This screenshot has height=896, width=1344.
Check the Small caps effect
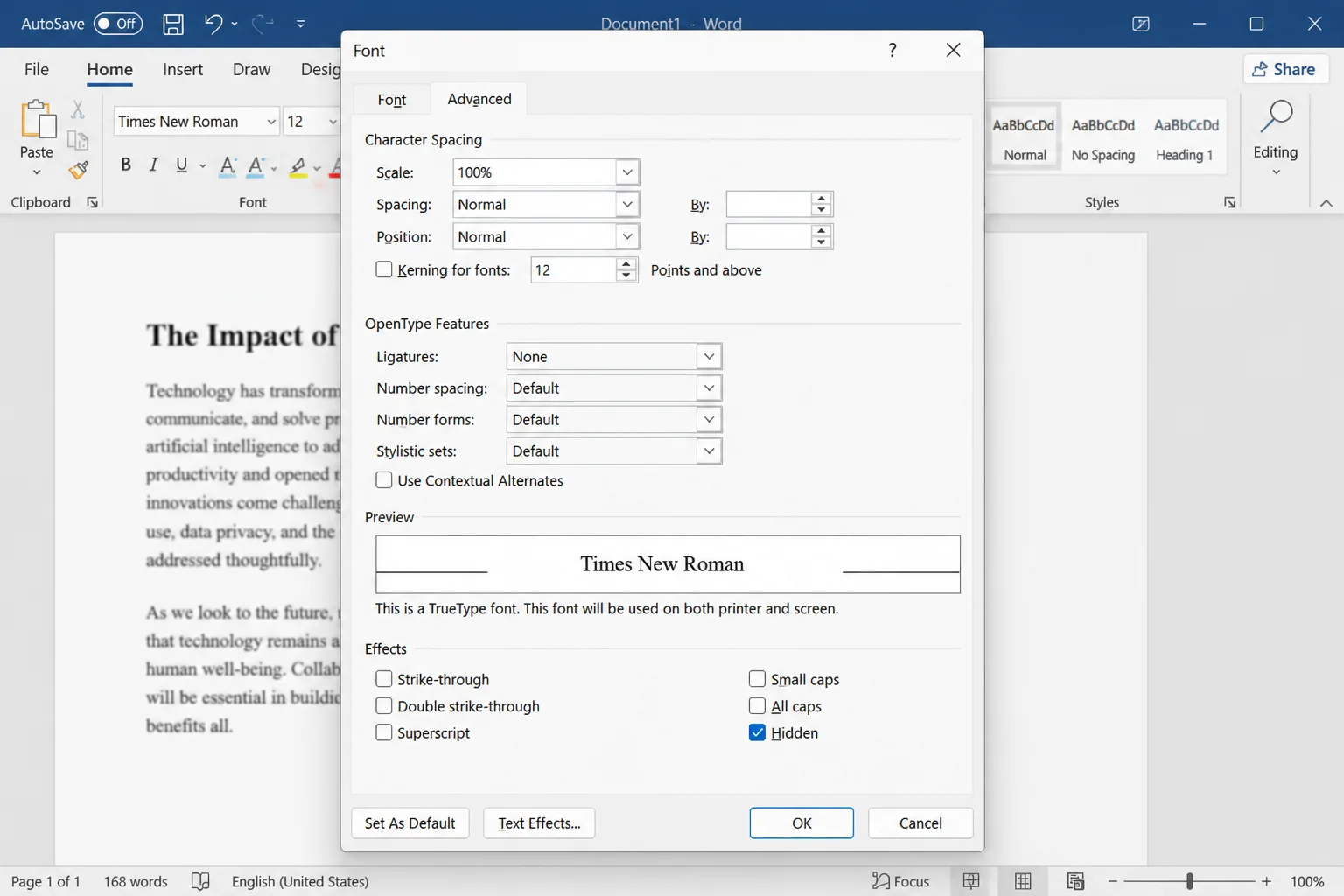click(x=758, y=679)
